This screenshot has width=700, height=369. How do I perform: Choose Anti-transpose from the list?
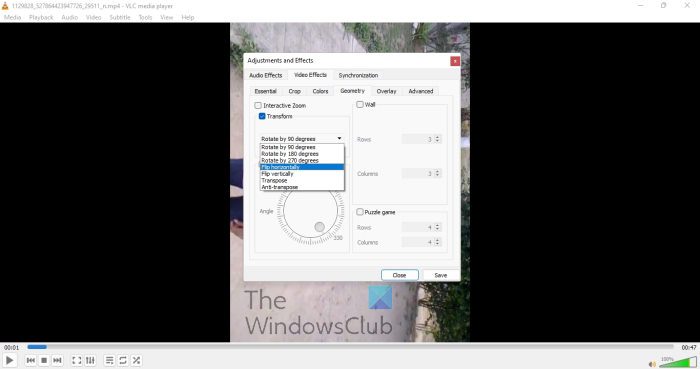[x=302, y=187]
